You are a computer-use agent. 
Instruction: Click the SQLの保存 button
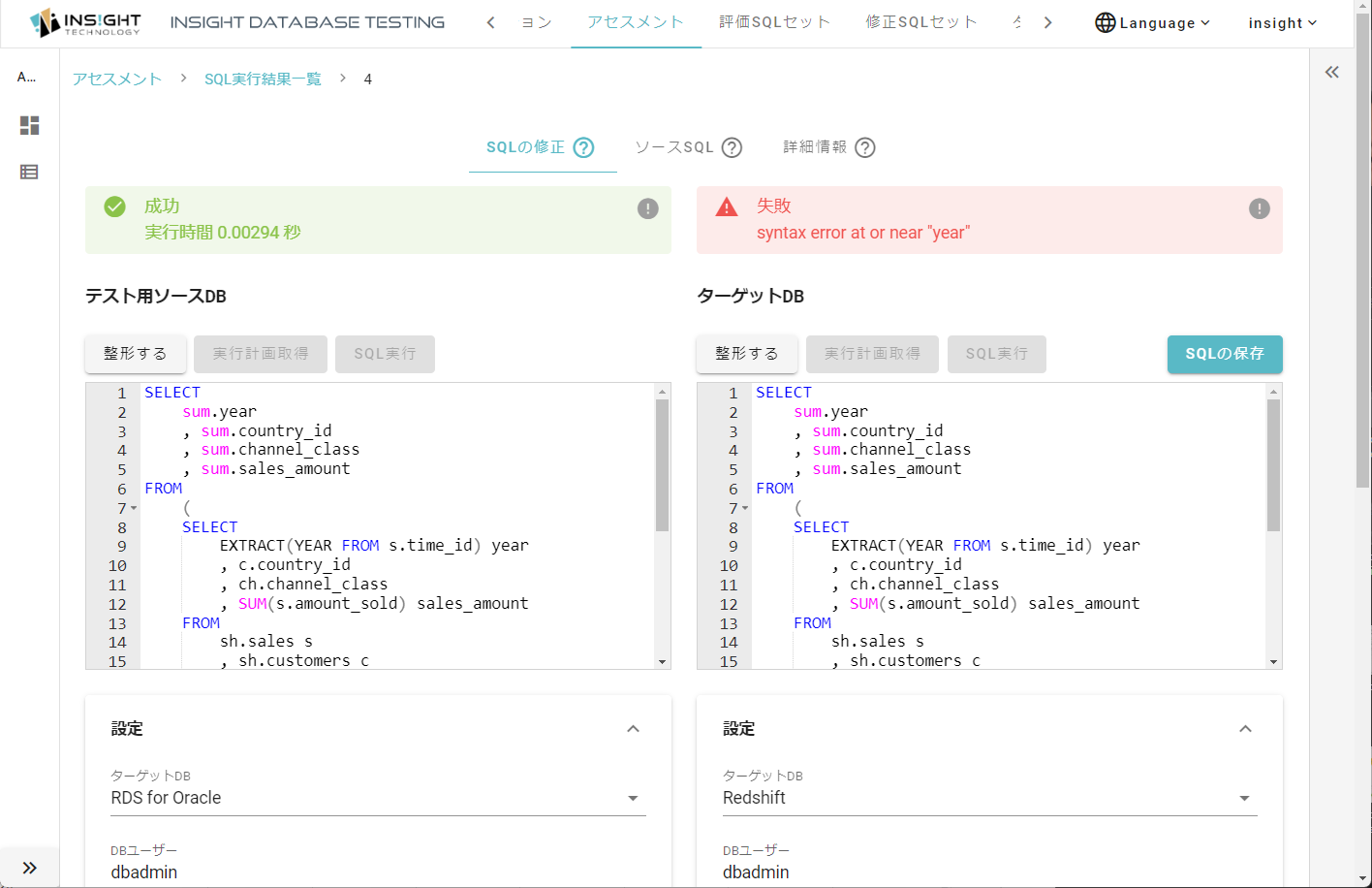1225,354
